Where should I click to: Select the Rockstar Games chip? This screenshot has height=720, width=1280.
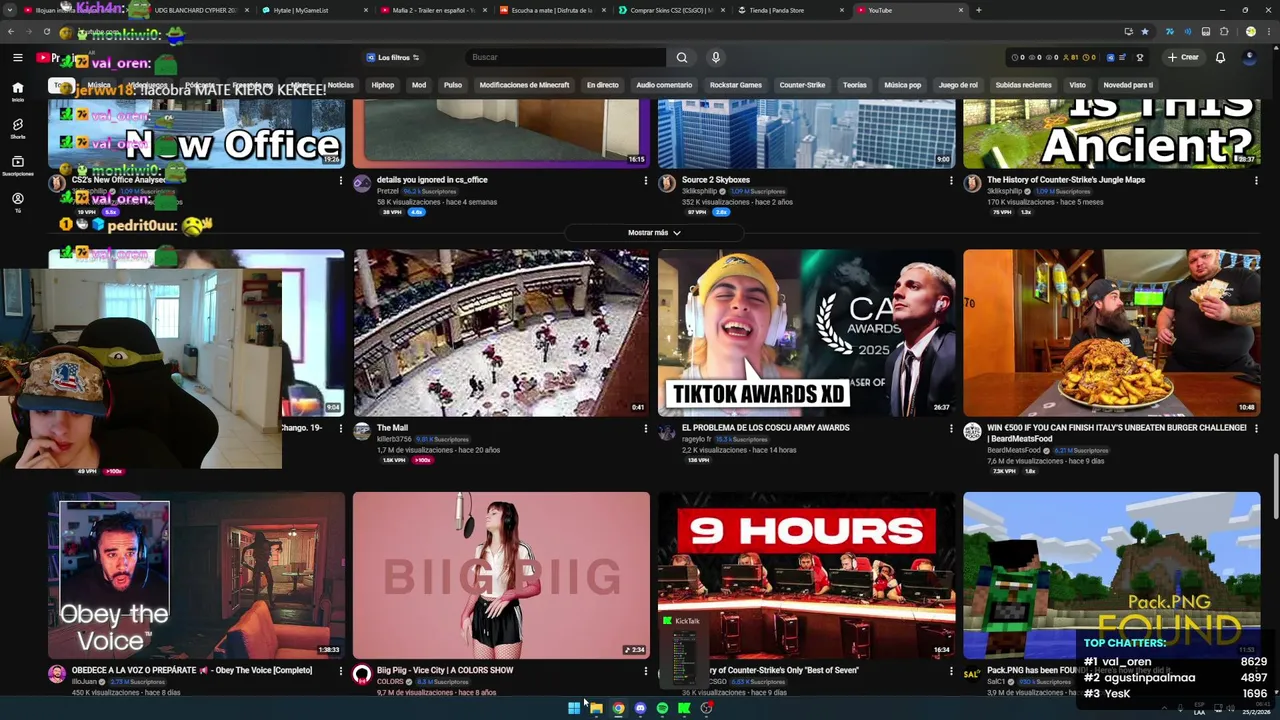pos(736,85)
